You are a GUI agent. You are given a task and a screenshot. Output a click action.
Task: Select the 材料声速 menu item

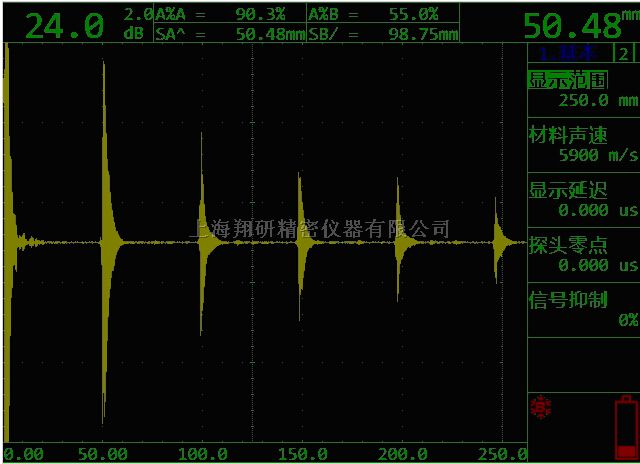(x=568, y=135)
